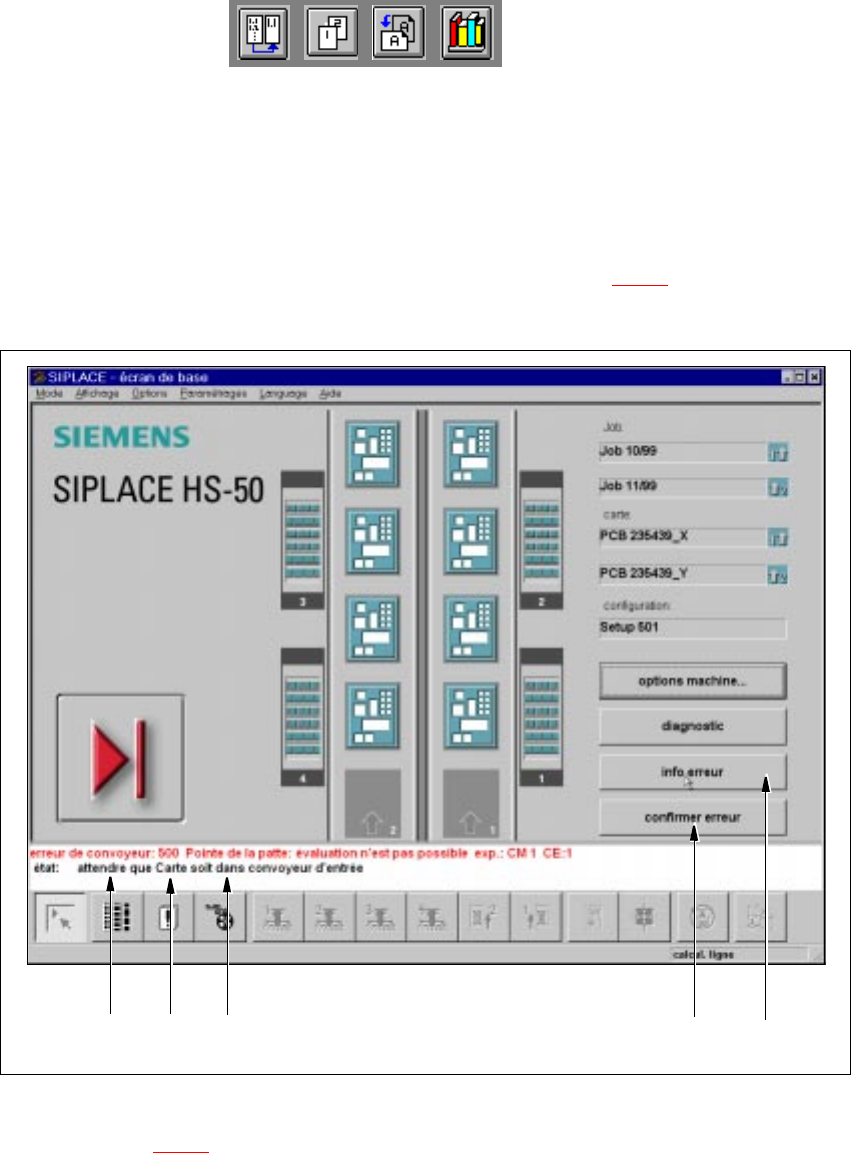Click the confirmer erreur button

pyautogui.click(x=692, y=818)
